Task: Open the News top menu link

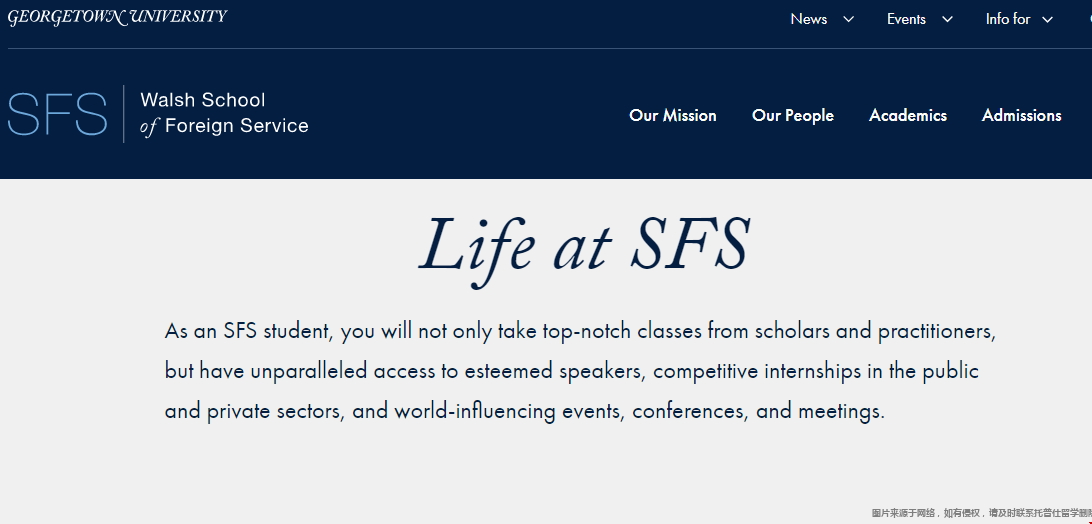Action: [x=809, y=20]
